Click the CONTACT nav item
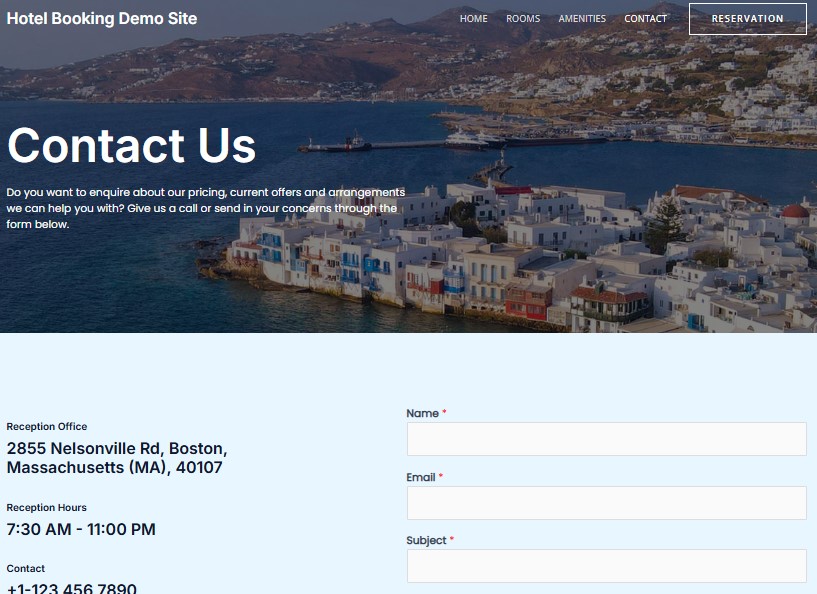 (x=645, y=18)
